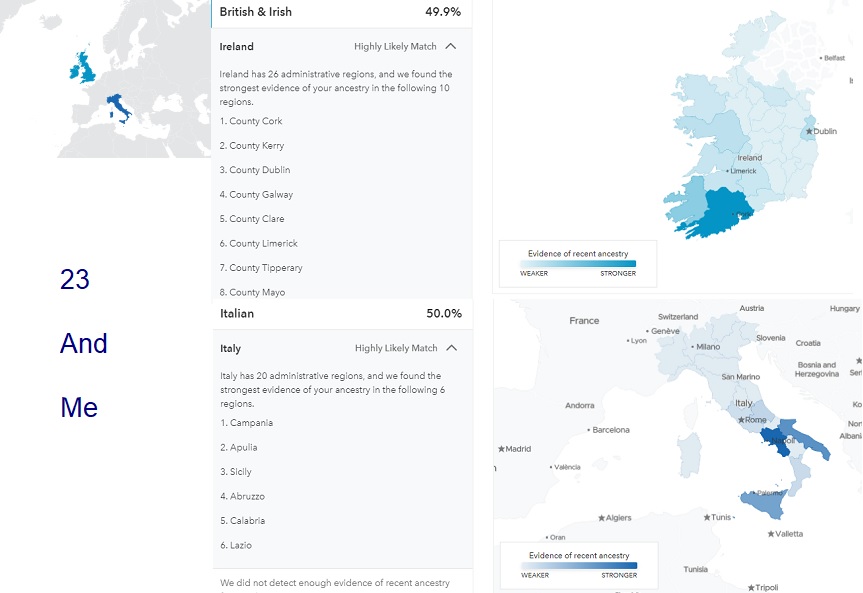Select the Italian ancestry row
This screenshot has height=593, width=863.
[x=342, y=314]
